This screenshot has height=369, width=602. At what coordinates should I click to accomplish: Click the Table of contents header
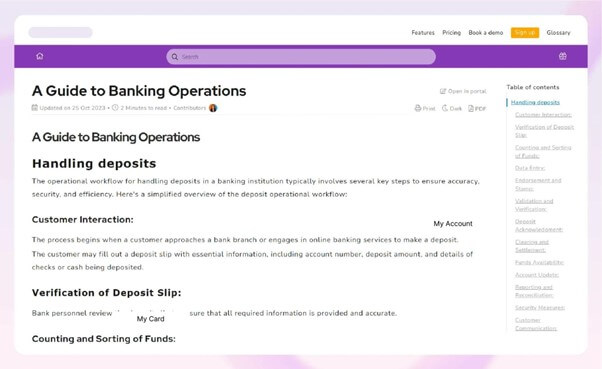click(x=533, y=87)
